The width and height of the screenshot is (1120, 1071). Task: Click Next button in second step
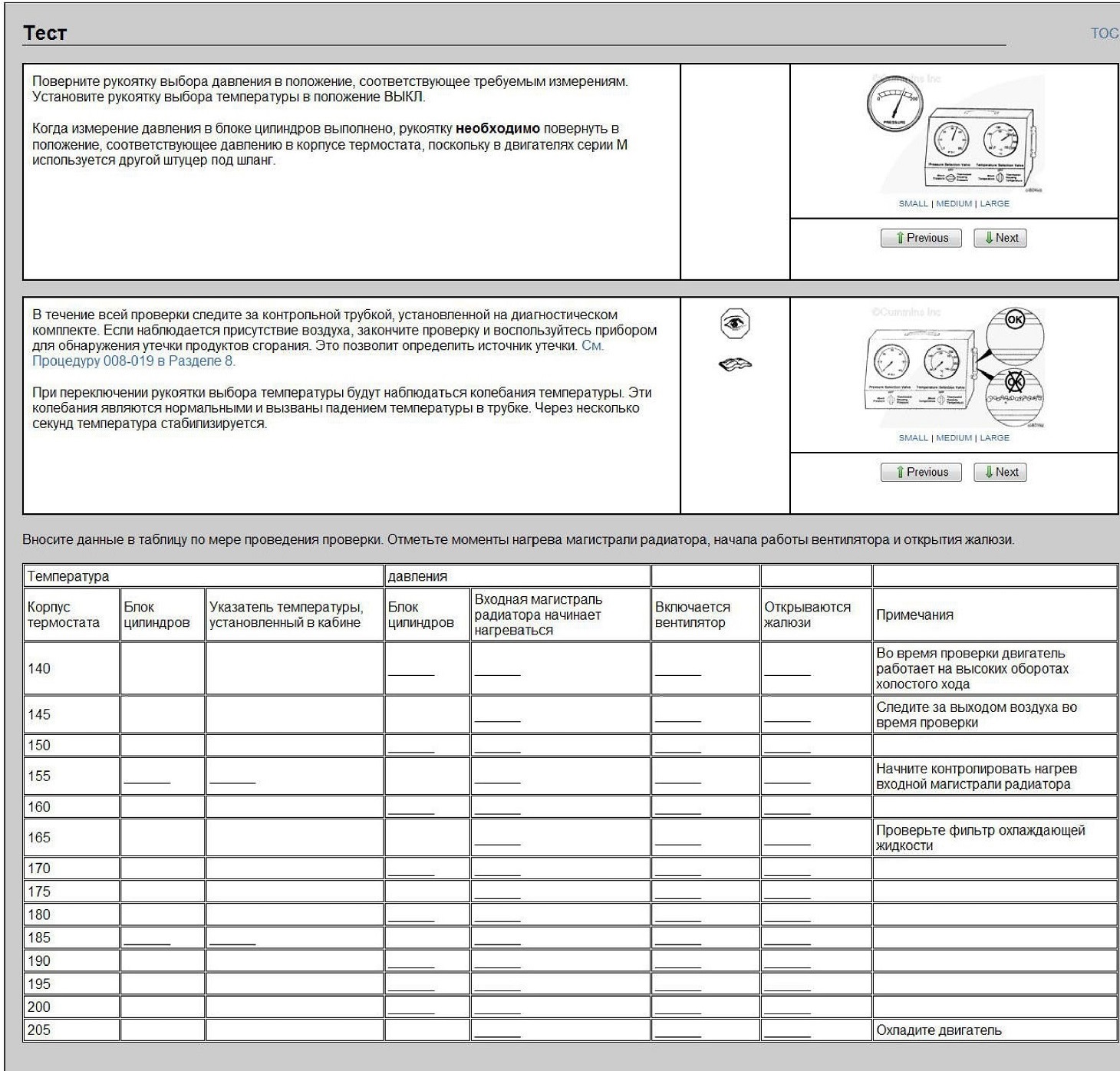[x=1000, y=472]
